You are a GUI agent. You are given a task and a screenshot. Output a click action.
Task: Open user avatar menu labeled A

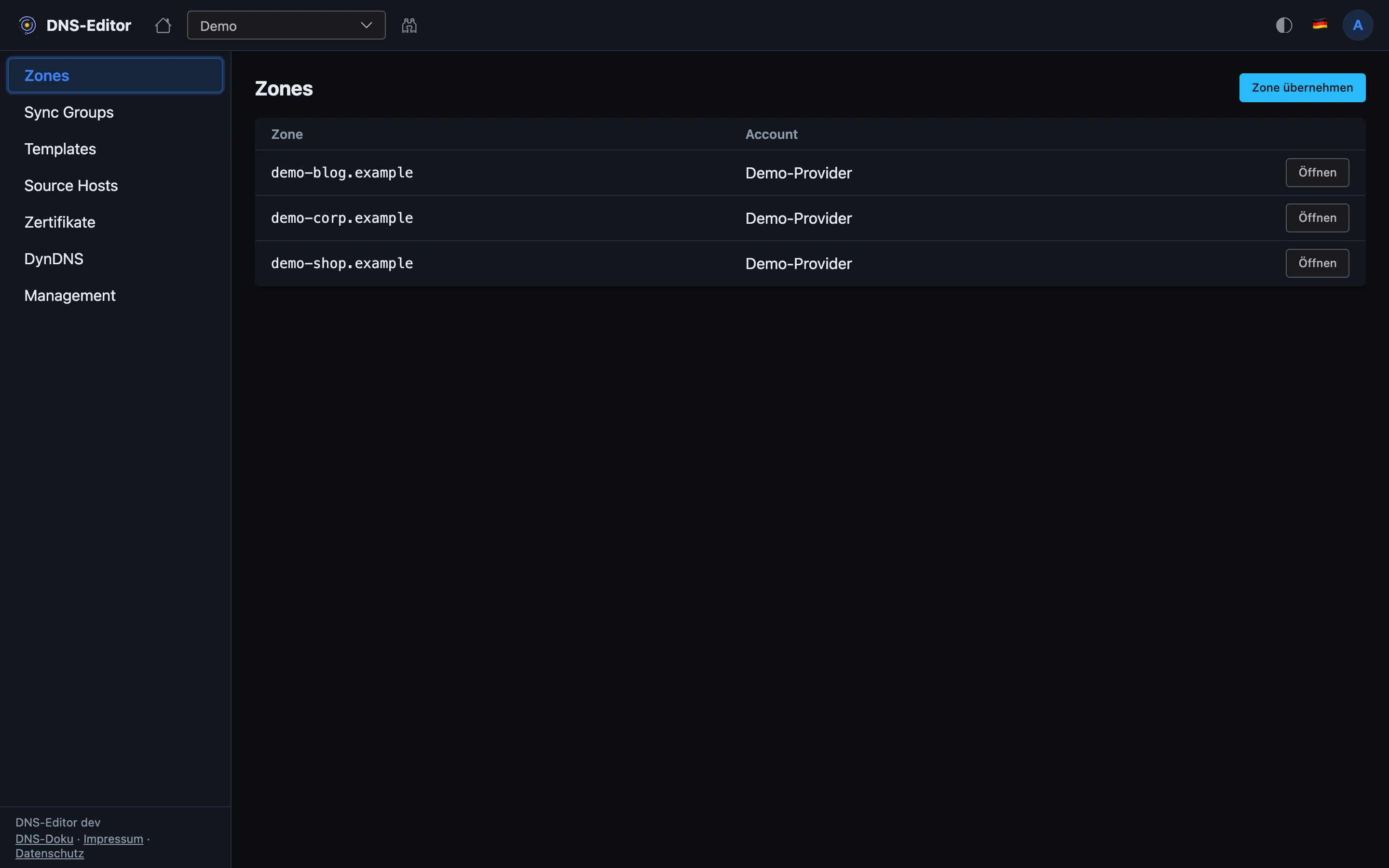tap(1358, 25)
